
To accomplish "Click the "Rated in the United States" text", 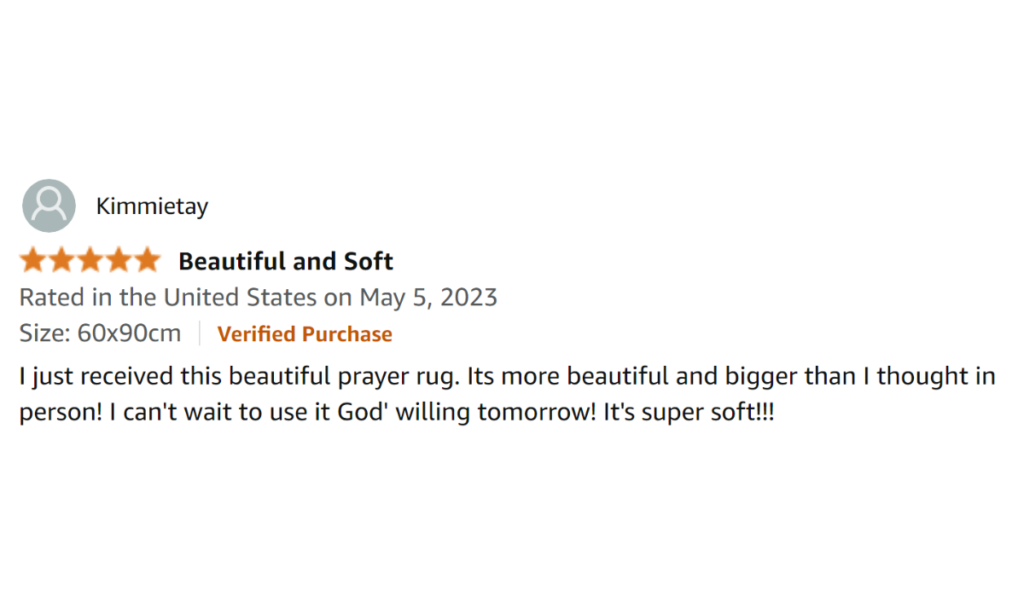I will pos(167,298).
